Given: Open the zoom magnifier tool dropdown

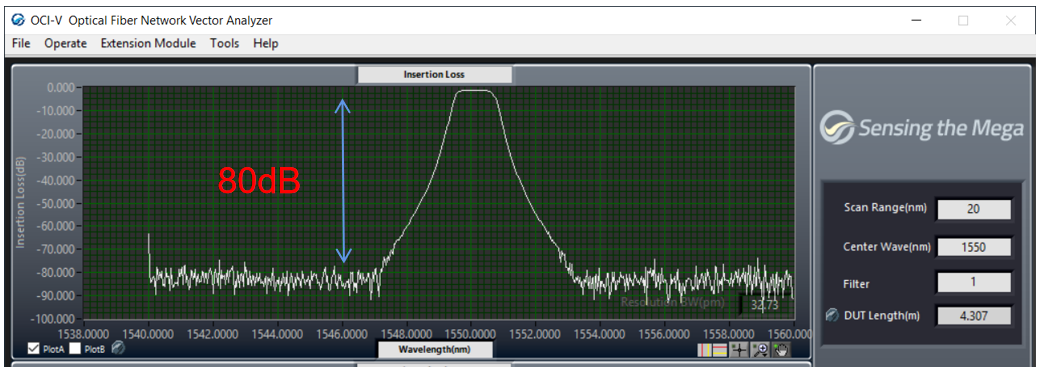Looking at the screenshot, I should pos(760,350).
